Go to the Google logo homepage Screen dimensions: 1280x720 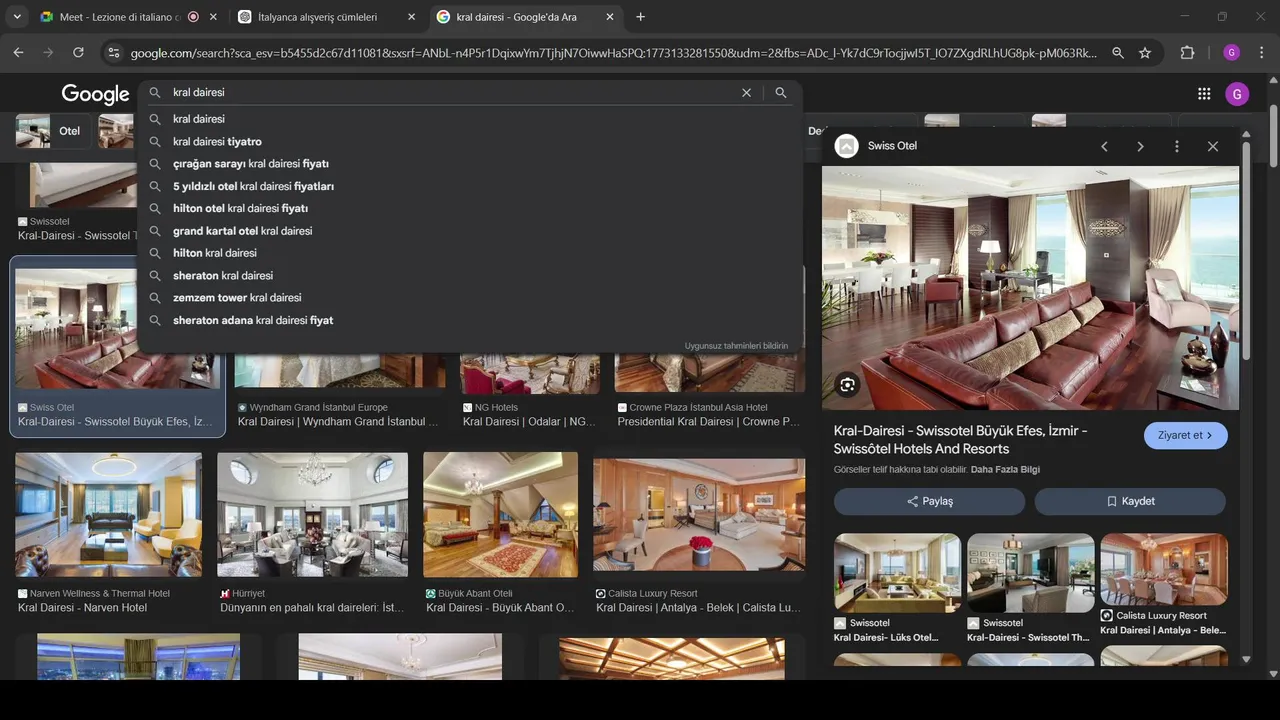point(95,94)
